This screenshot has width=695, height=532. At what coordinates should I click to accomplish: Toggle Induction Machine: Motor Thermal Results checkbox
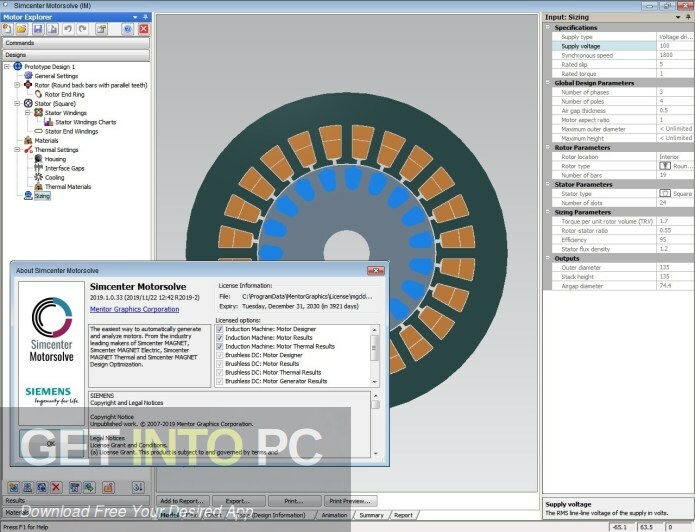(220, 347)
